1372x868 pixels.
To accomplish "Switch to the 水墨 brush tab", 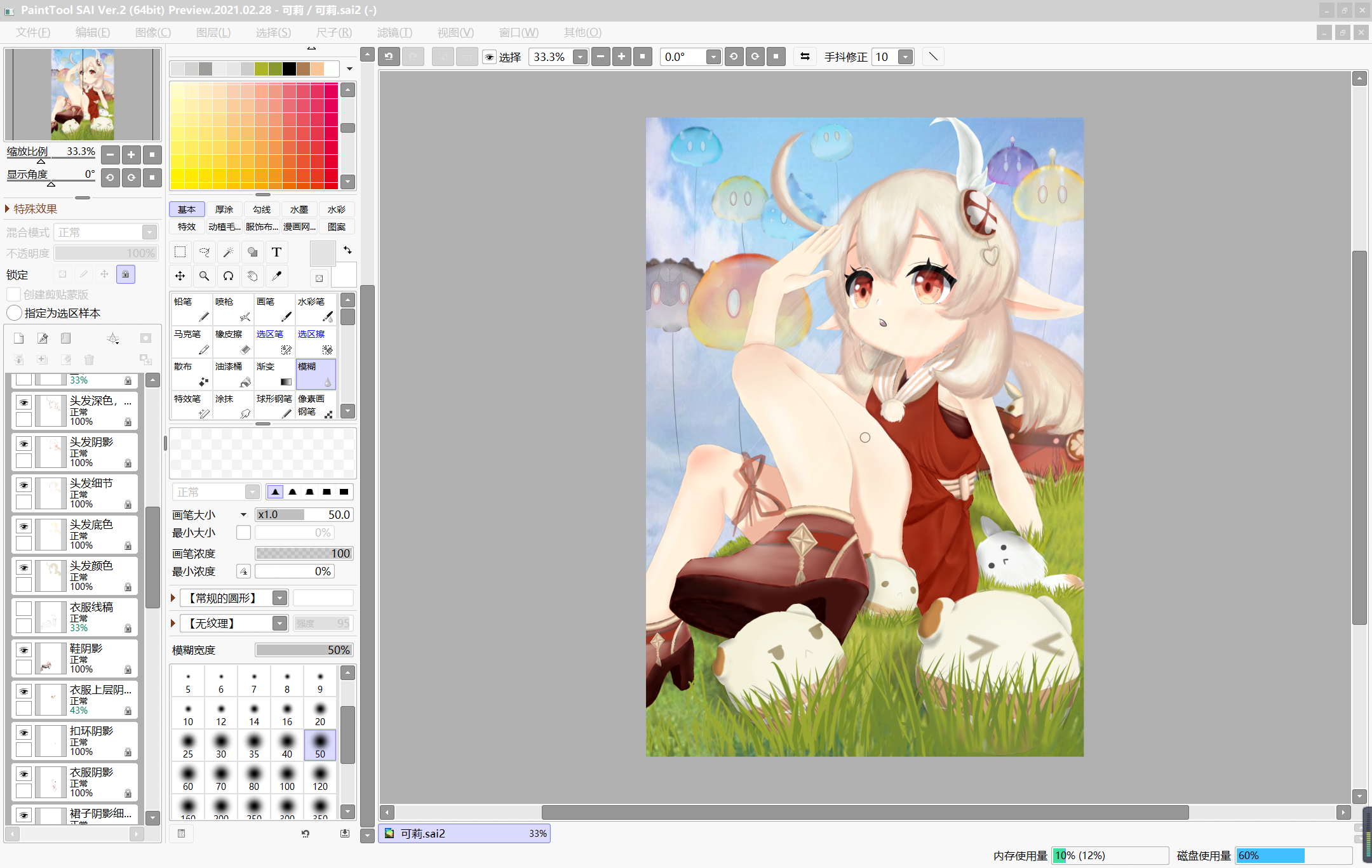I will (x=299, y=210).
